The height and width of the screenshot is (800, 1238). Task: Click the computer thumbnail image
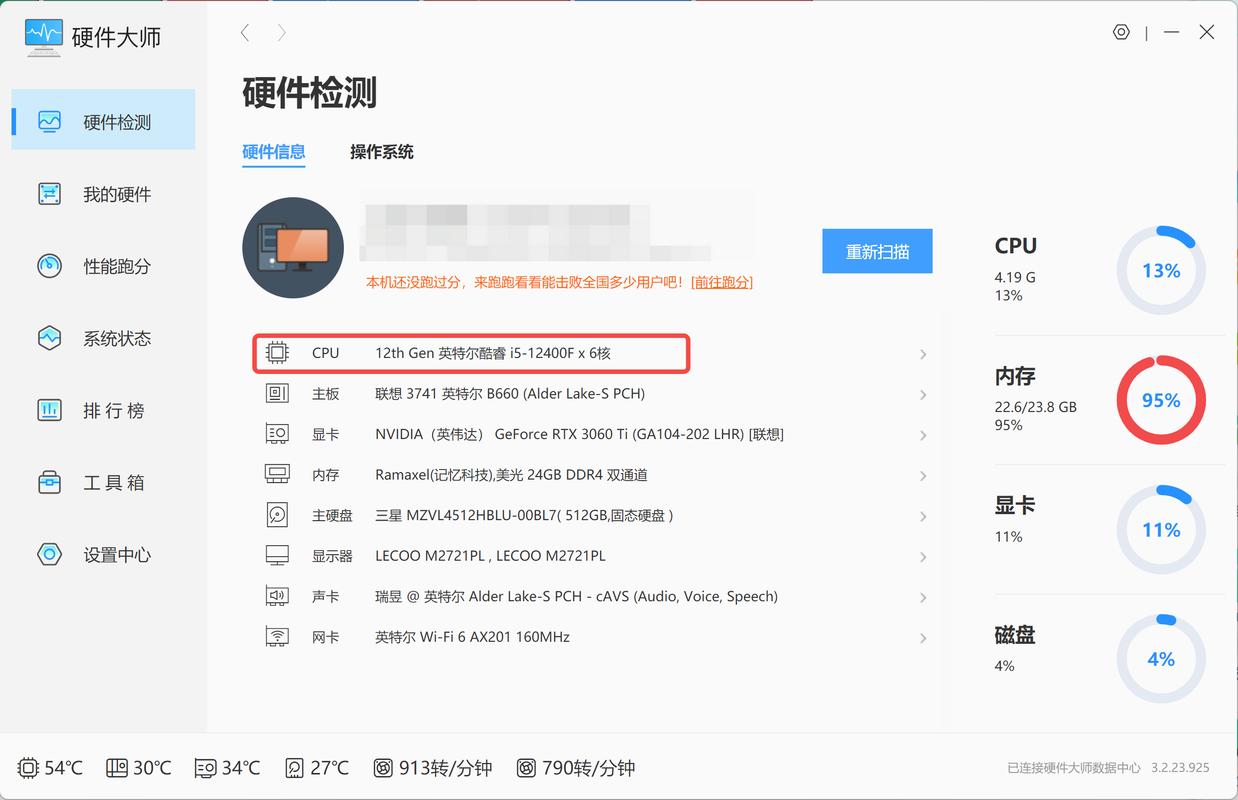click(x=292, y=247)
